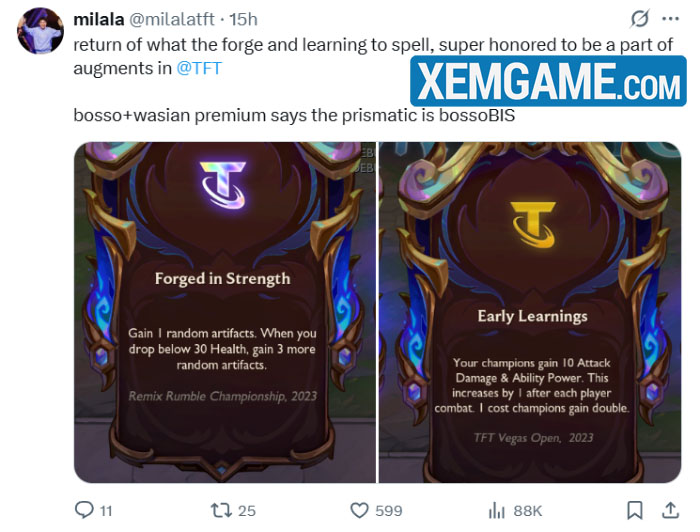
Task: Click the XEMGAME.COM watermark banner
Action: point(548,81)
